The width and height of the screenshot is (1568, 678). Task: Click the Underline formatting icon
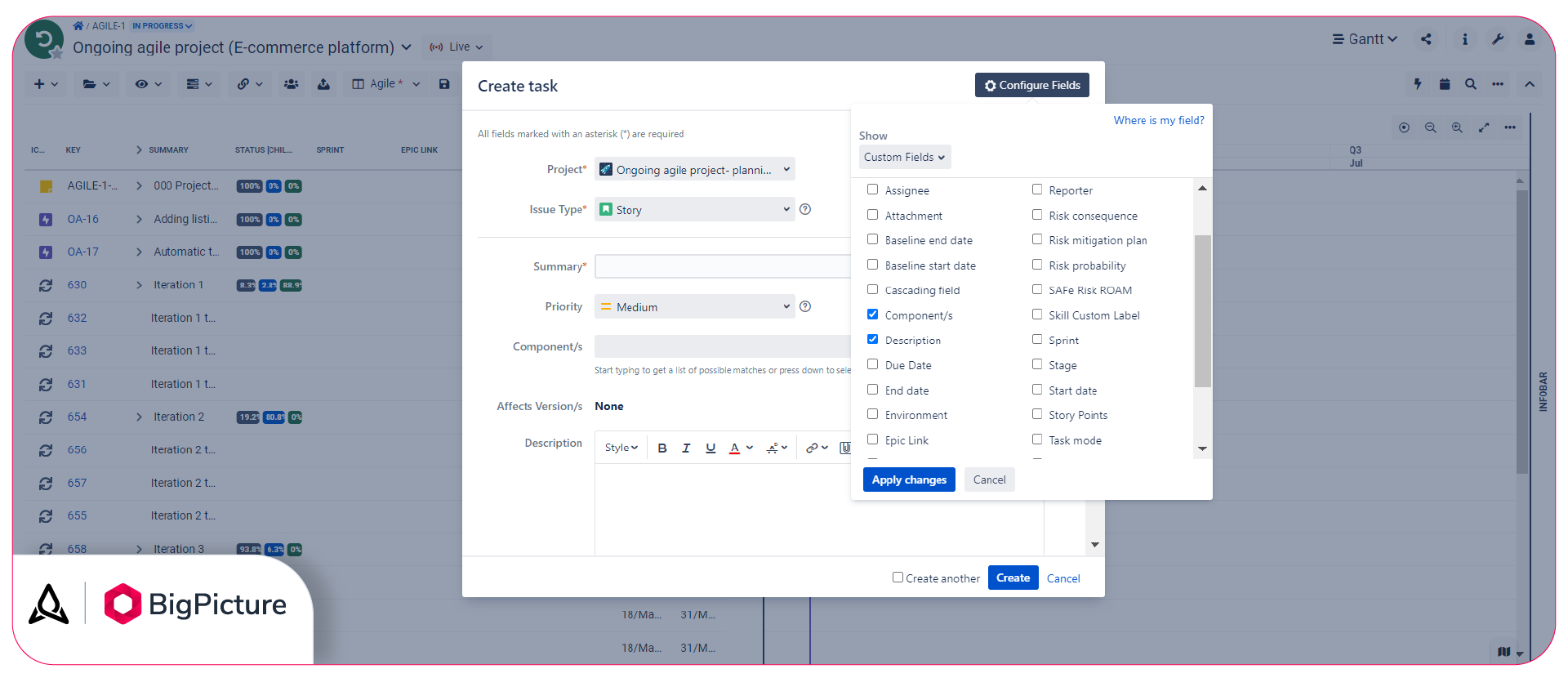point(710,448)
